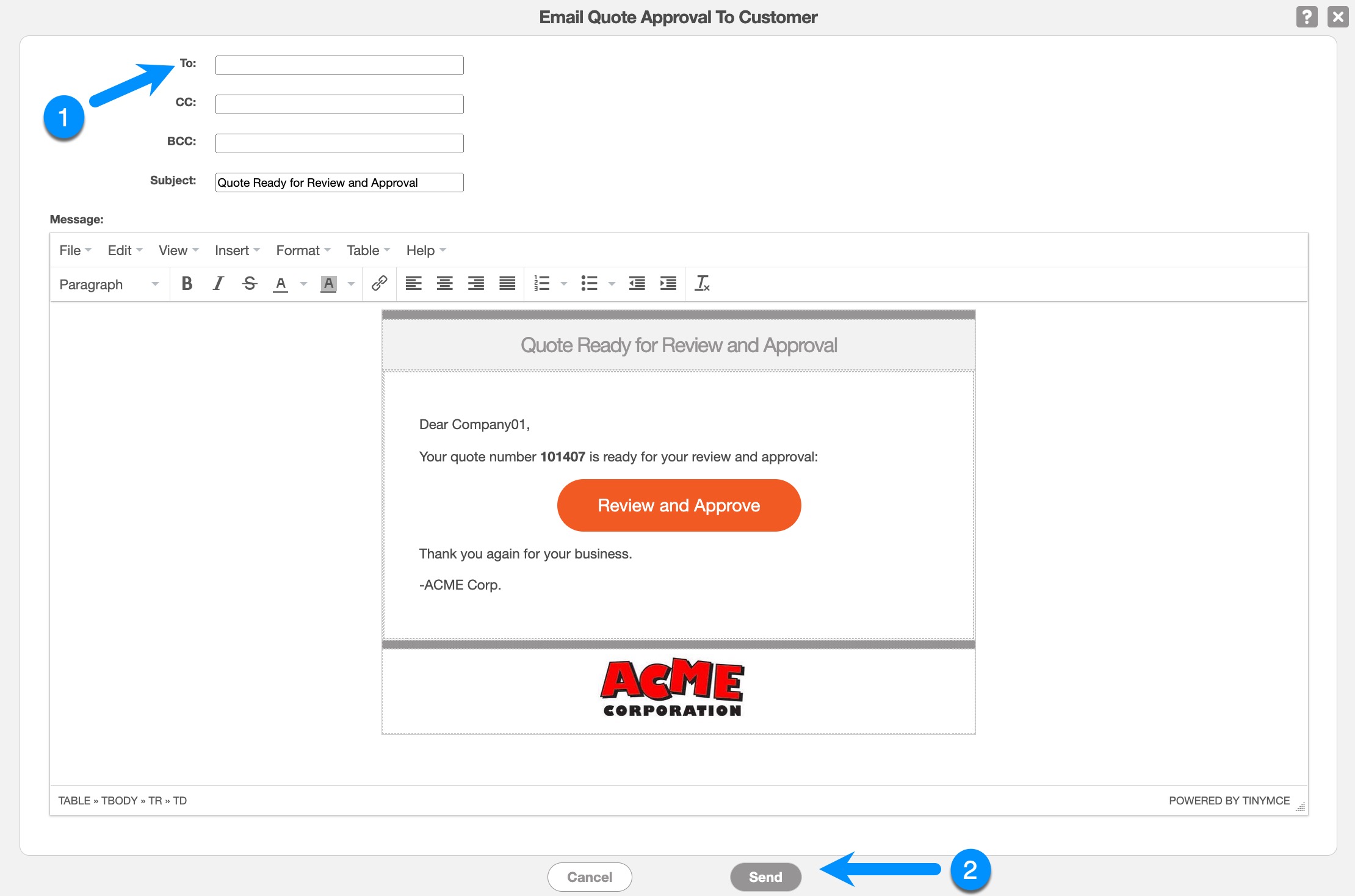Image resolution: width=1355 pixels, height=896 pixels.
Task: Click the Review and Approve orange button
Action: (679, 505)
